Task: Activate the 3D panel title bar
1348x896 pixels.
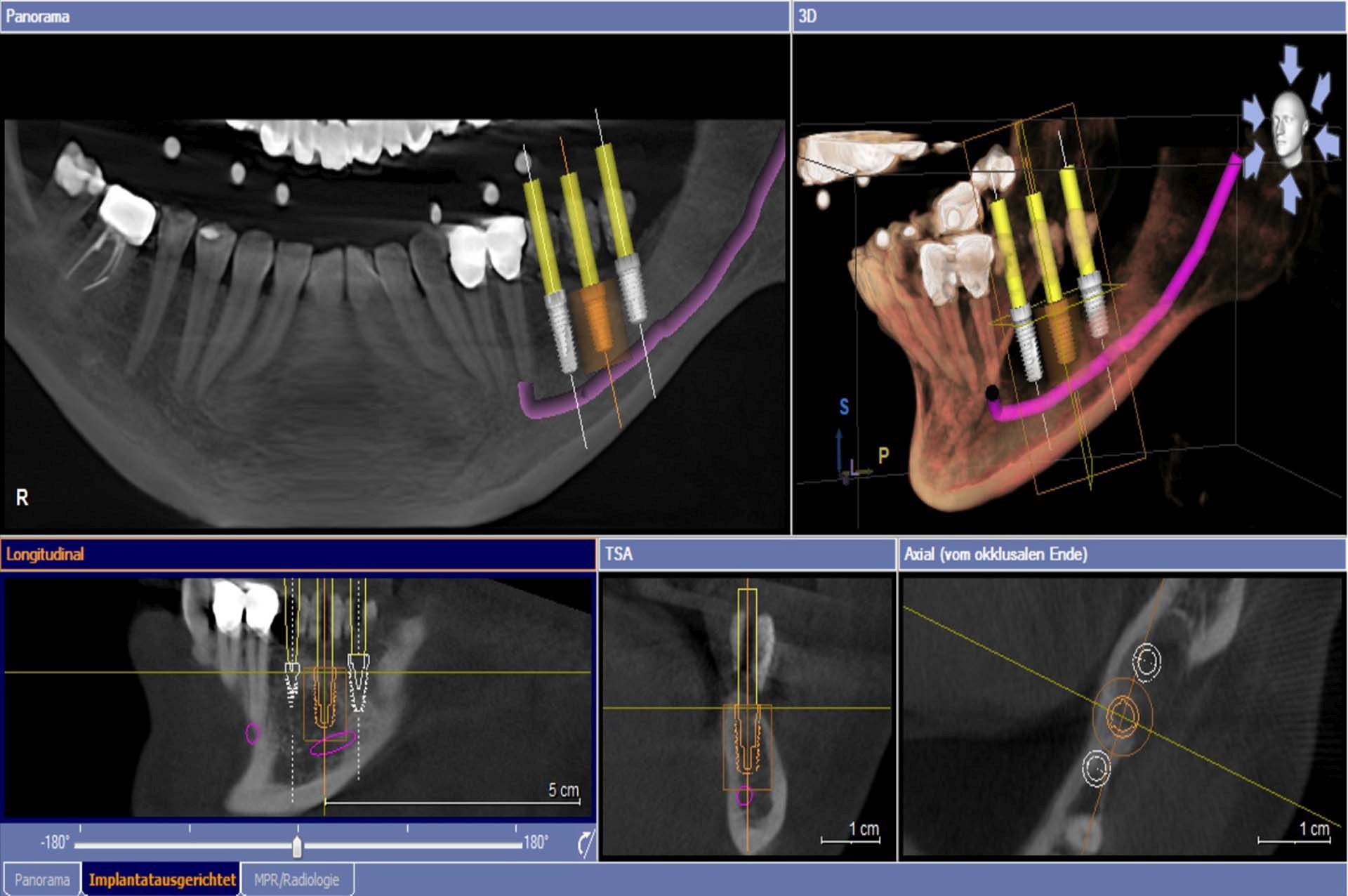Action: click(1069, 16)
